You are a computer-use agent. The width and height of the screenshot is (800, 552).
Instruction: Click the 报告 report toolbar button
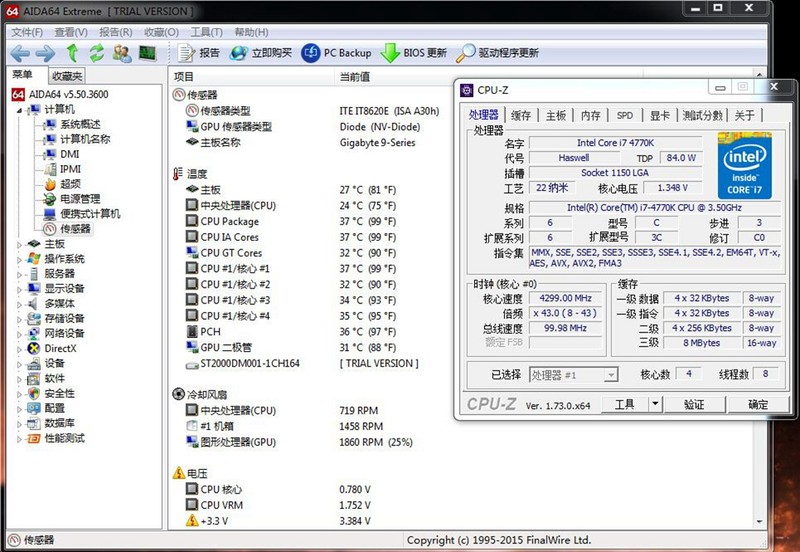tap(199, 53)
